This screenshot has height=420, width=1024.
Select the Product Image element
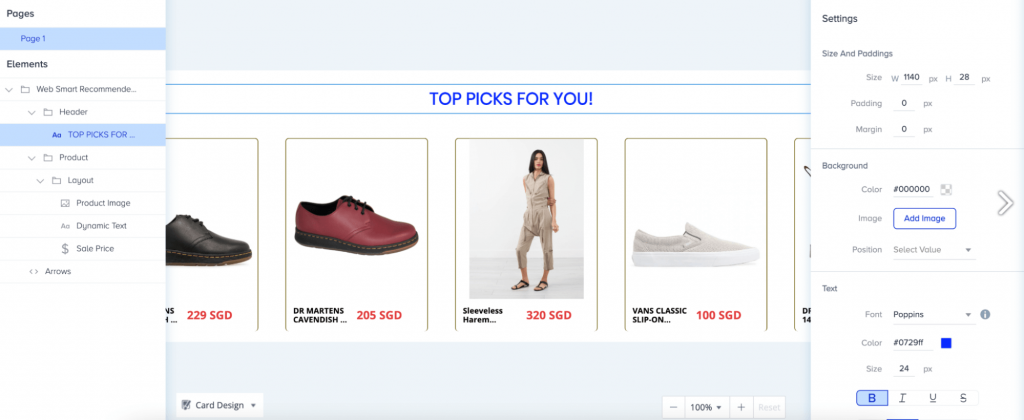pyautogui.click(x=102, y=203)
